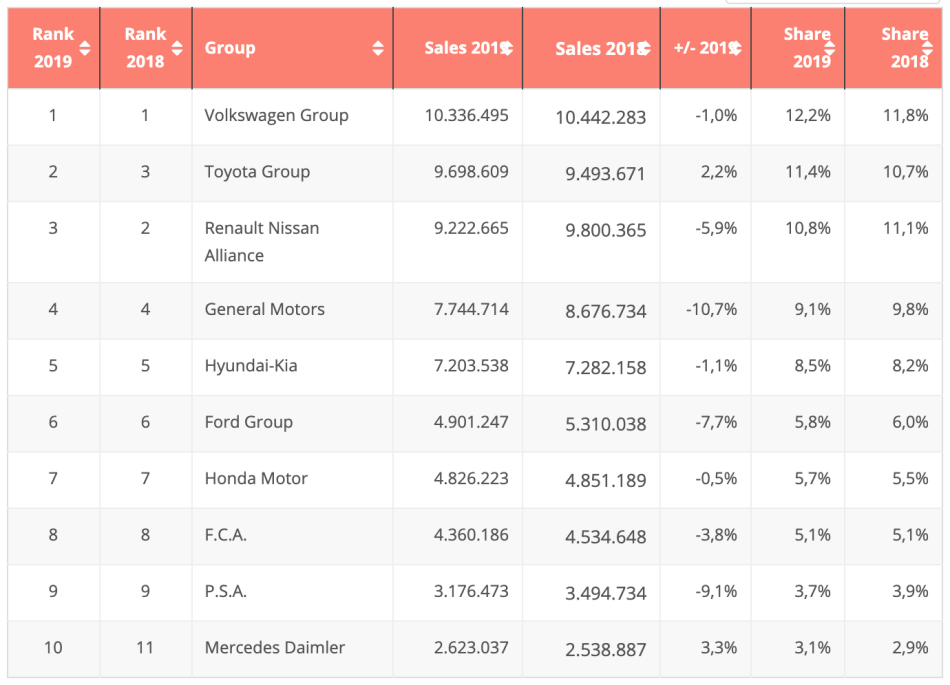Select Renault Nissan 2019 sales 9.222.665
Viewport: 950px width, 685px height.
coord(471,228)
